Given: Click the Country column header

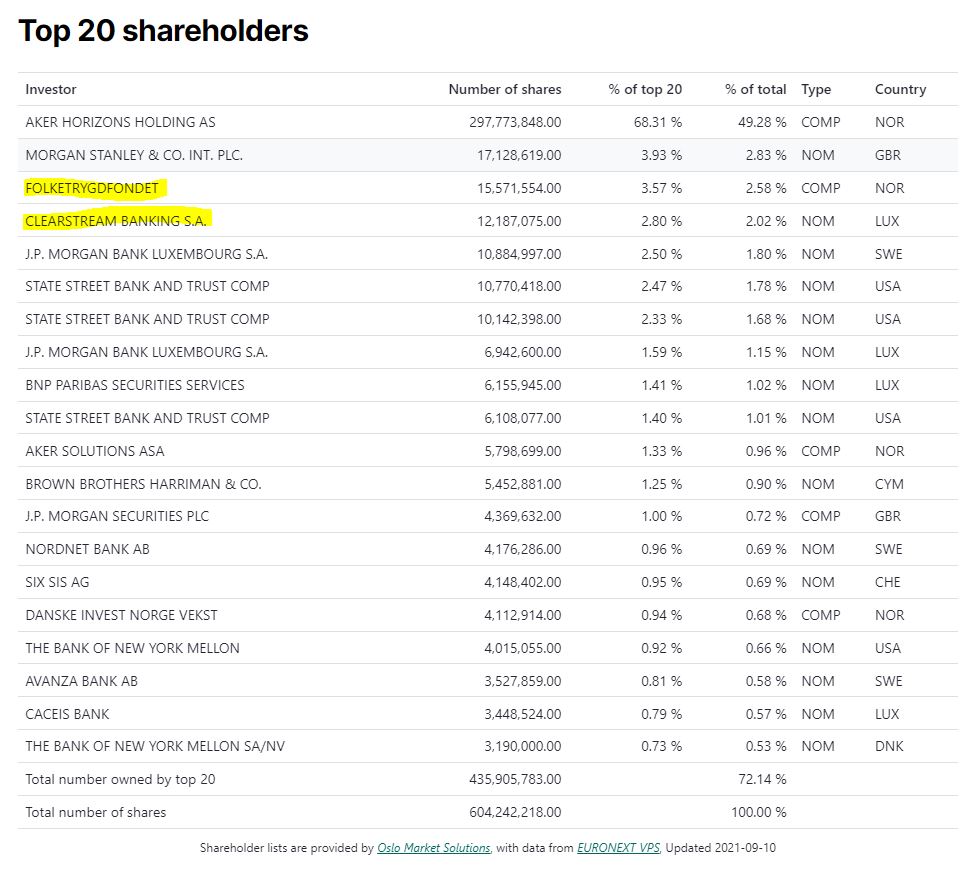Looking at the screenshot, I should point(900,89).
